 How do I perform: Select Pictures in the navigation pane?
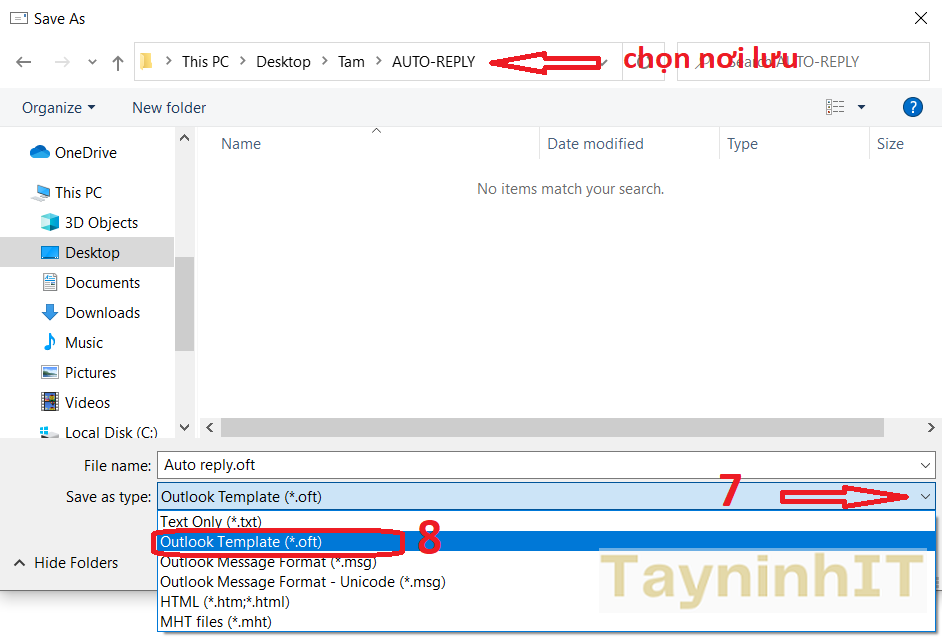pos(90,373)
